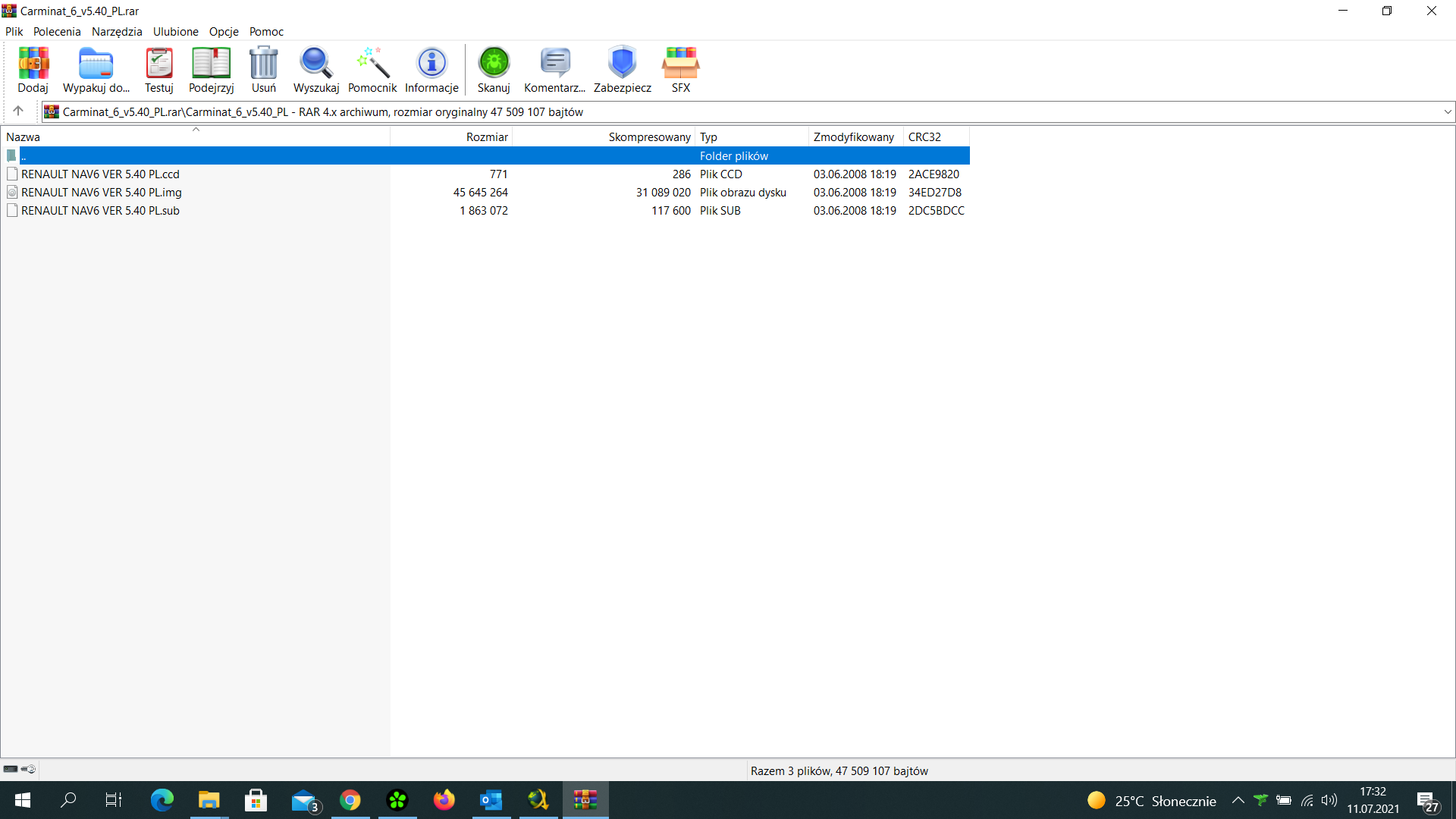Launch Firefox from taskbar
The width and height of the screenshot is (1456, 819).
[x=444, y=800]
